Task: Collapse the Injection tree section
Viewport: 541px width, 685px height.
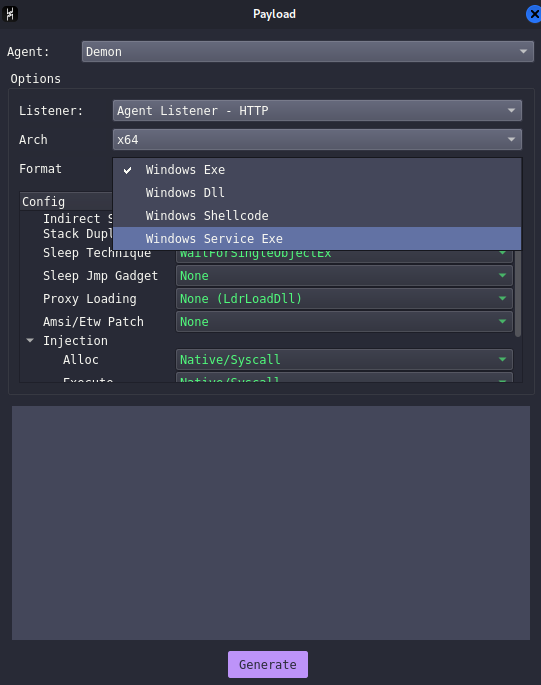Action: tap(30, 340)
